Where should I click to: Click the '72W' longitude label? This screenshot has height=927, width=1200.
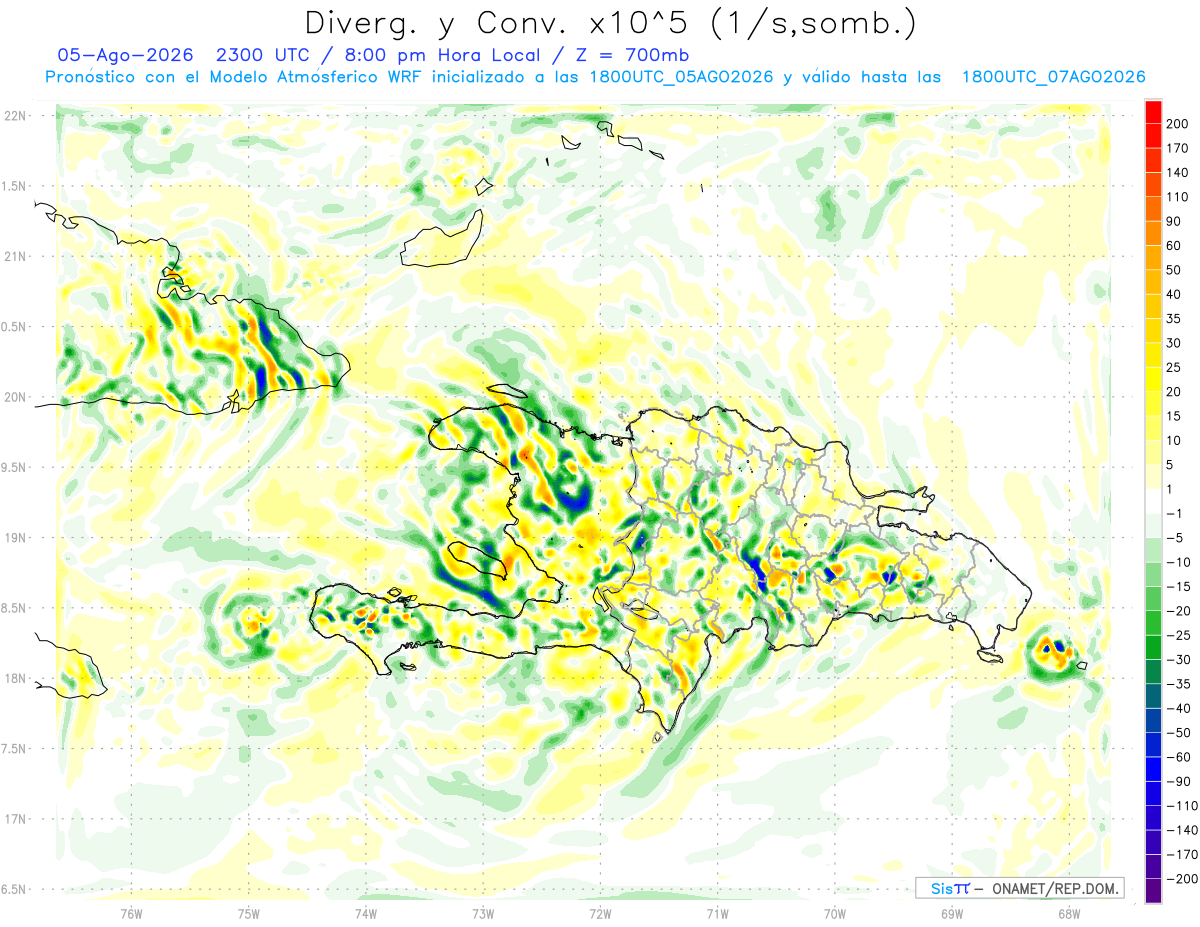coord(600,913)
